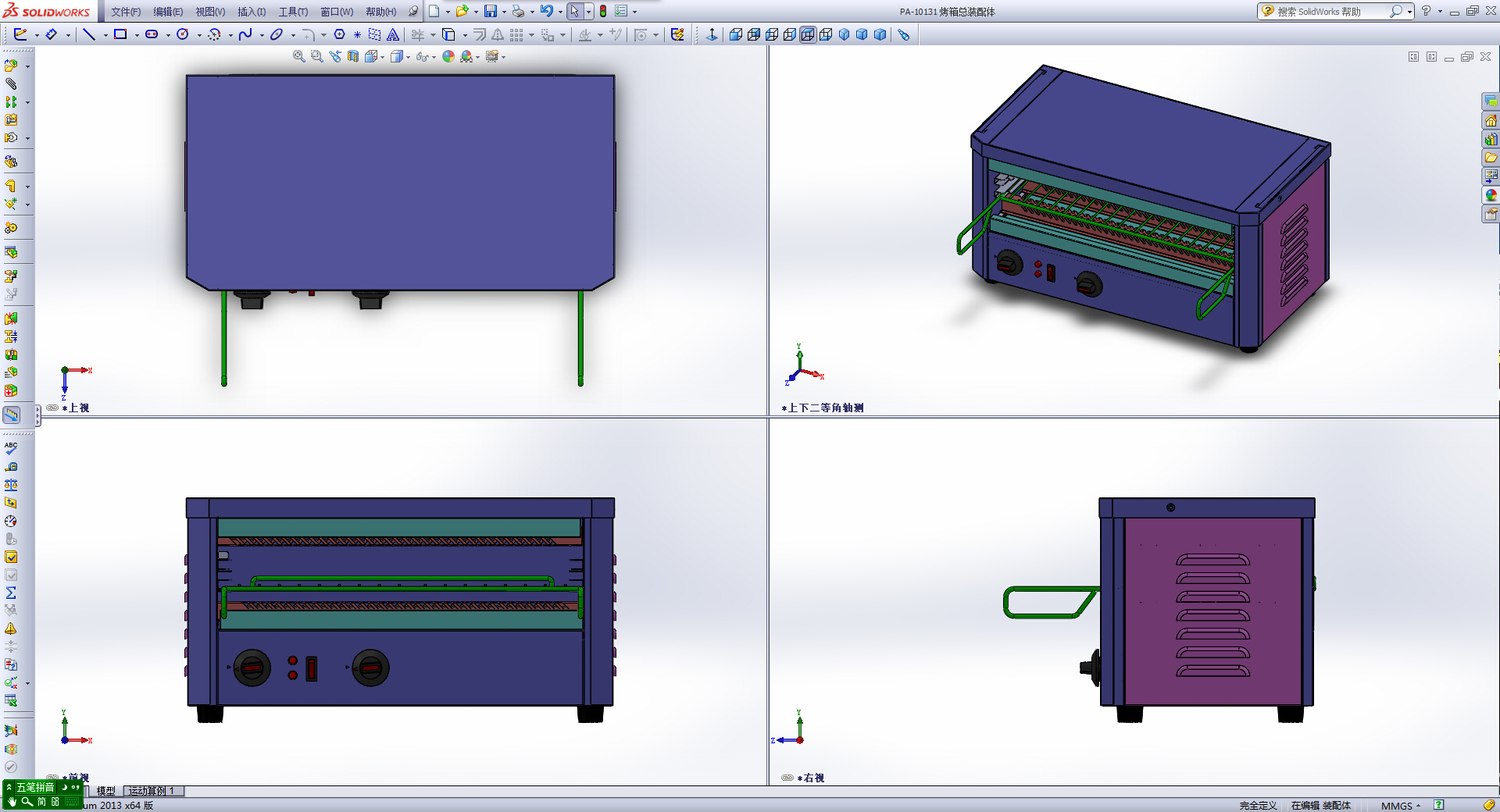Click the quick tips question mark button

(x=1438, y=805)
